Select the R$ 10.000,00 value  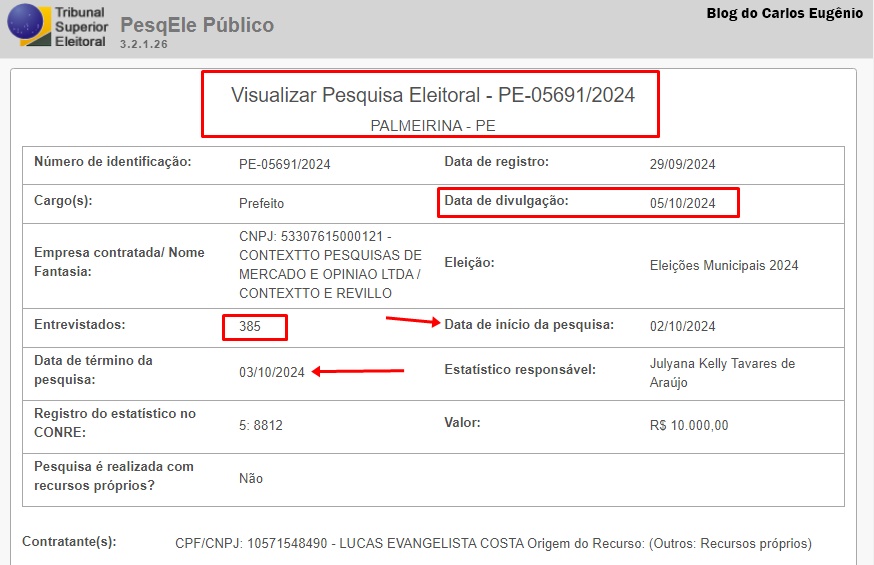[x=689, y=425]
